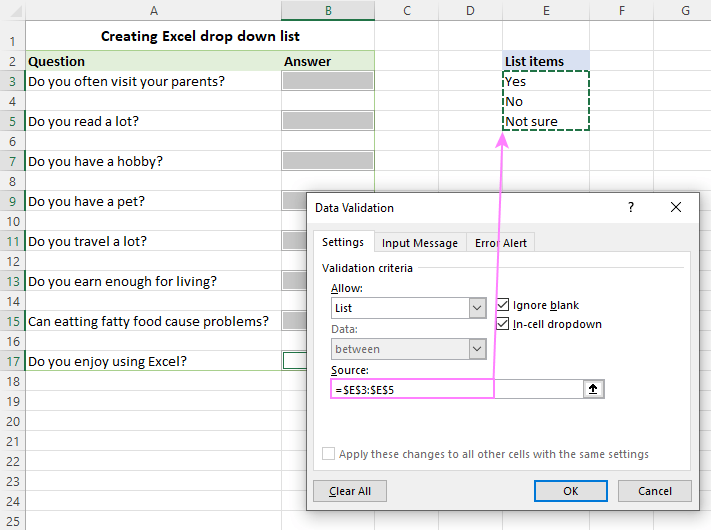Select column B header
Image resolution: width=711 pixels, height=530 pixels.
[x=328, y=10]
